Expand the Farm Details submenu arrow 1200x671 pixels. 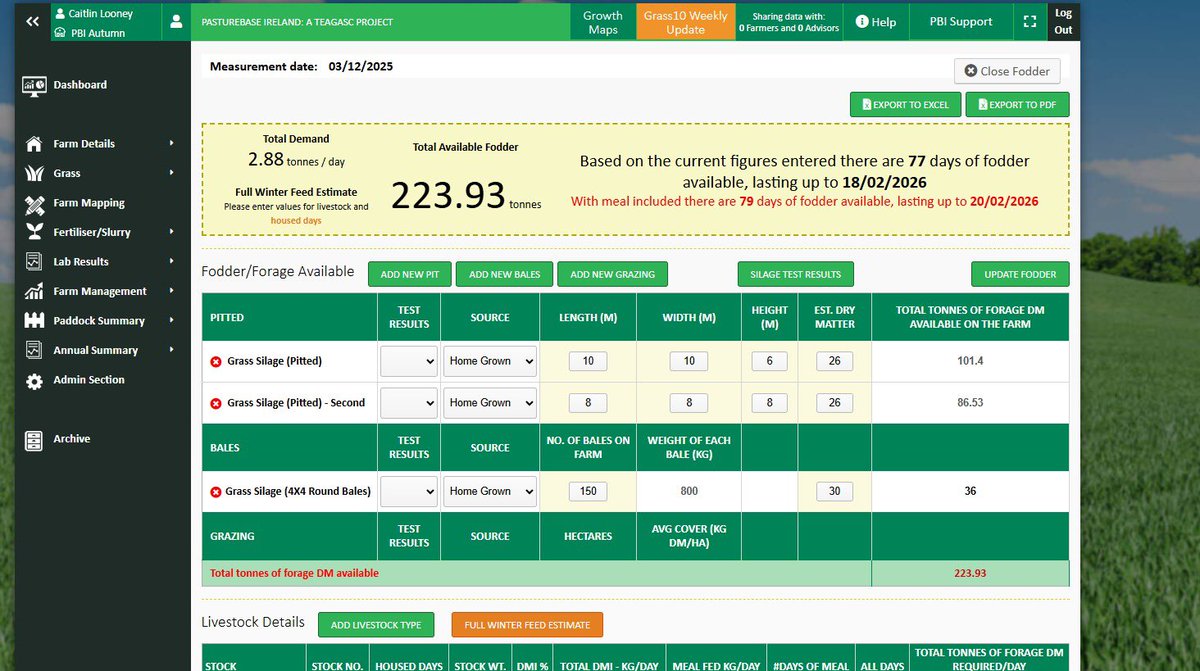pos(171,143)
